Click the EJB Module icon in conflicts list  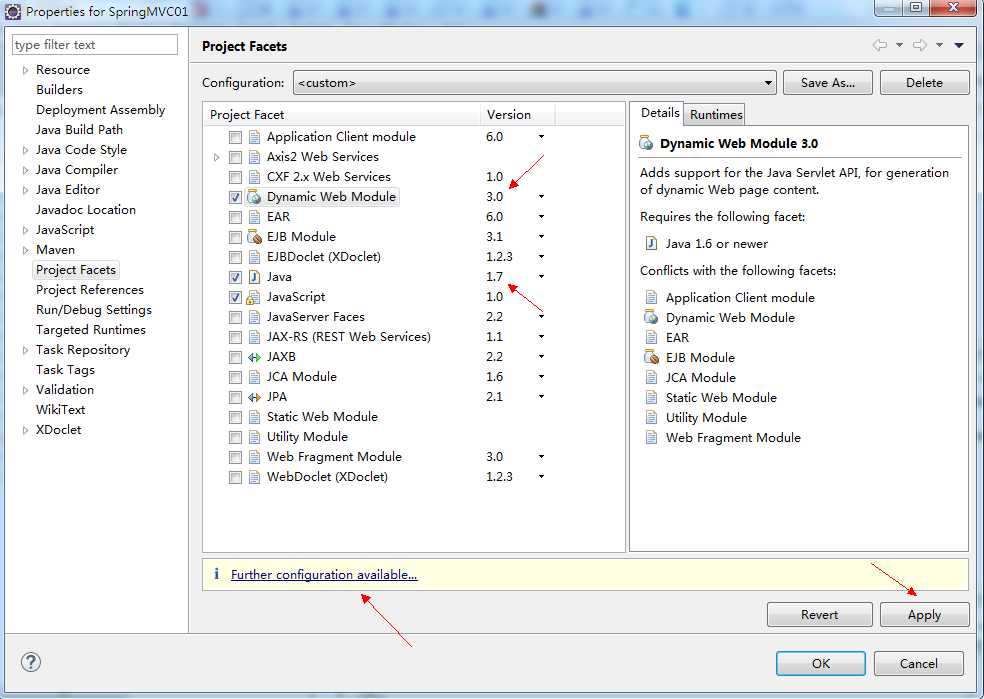click(x=651, y=358)
